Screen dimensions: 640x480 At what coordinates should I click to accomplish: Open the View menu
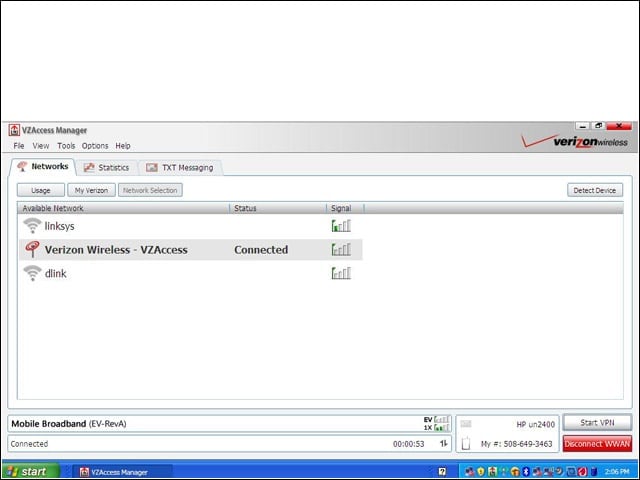(41, 146)
